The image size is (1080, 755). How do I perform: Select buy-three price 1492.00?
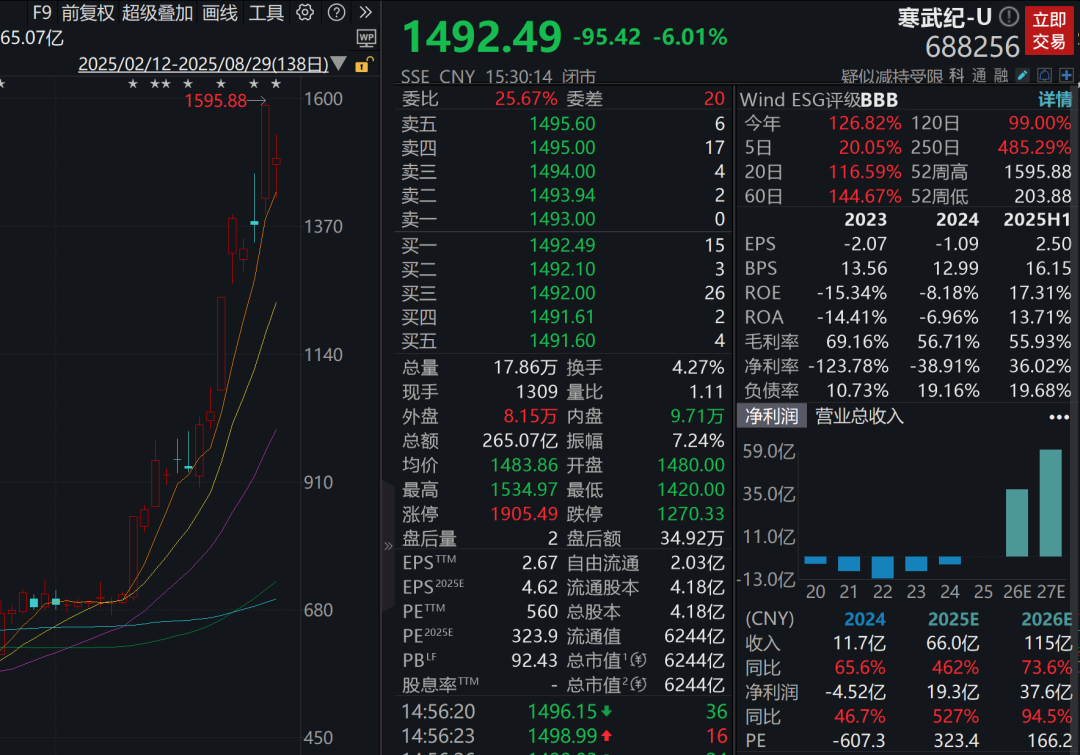562,293
